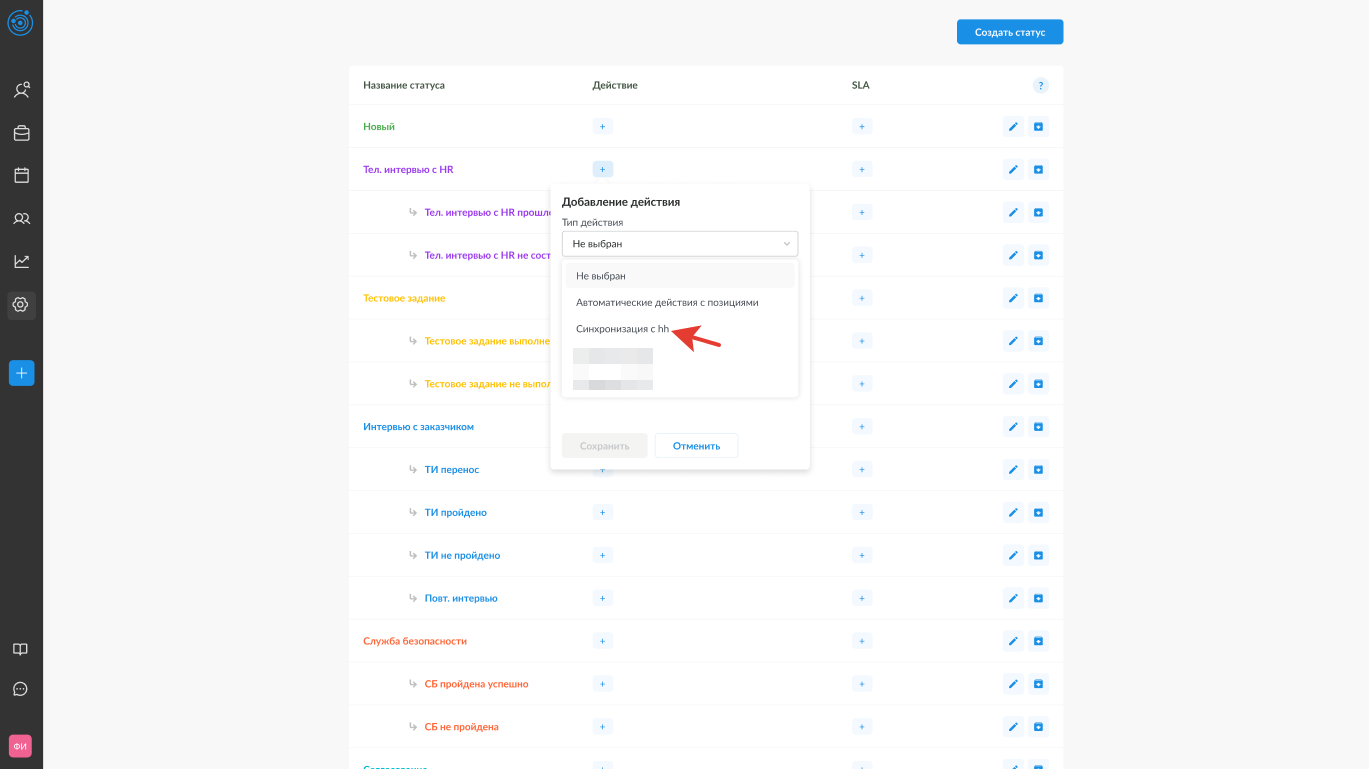
Task: Click the Новый status name
Action: (x=379, y=127)
